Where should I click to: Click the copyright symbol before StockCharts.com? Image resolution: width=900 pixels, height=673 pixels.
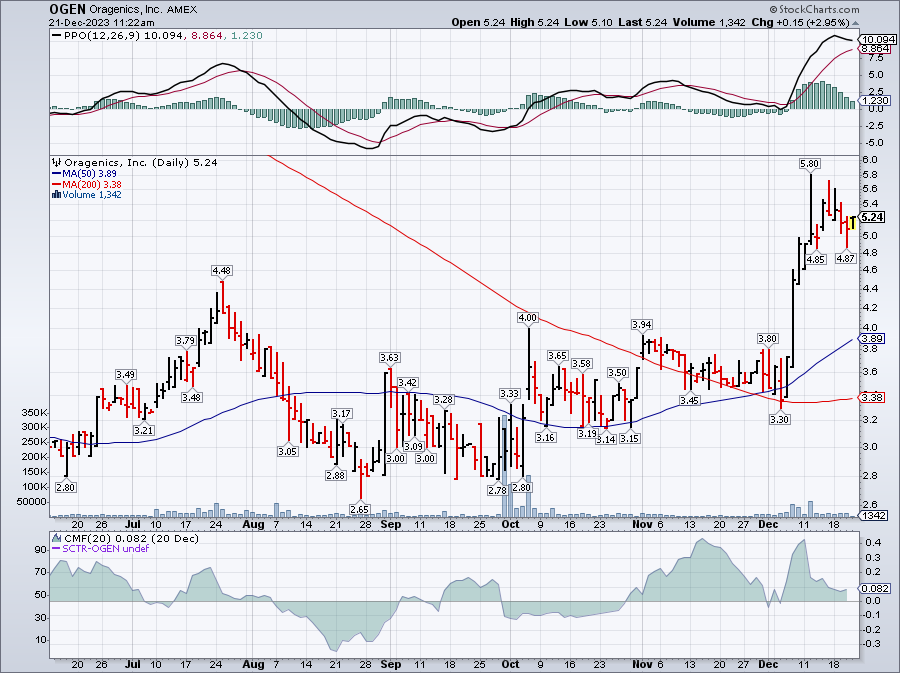[773, 9]
